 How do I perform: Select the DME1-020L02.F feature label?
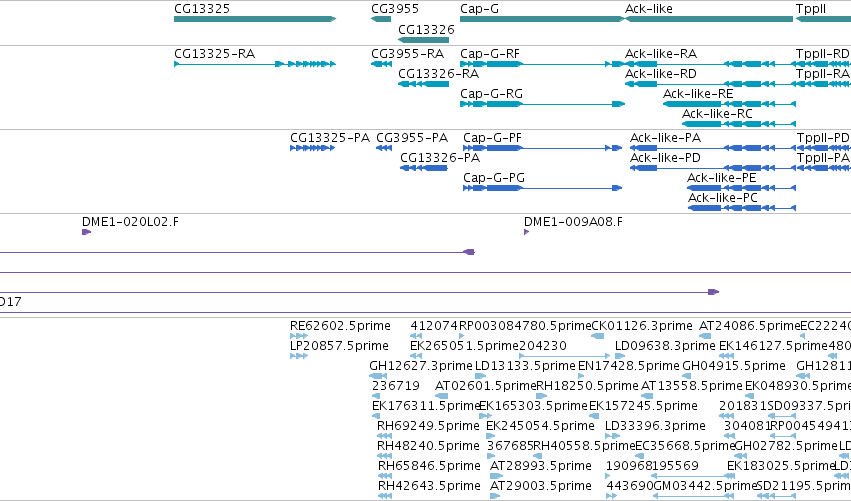pyautogui.click(x=130, y=222)
